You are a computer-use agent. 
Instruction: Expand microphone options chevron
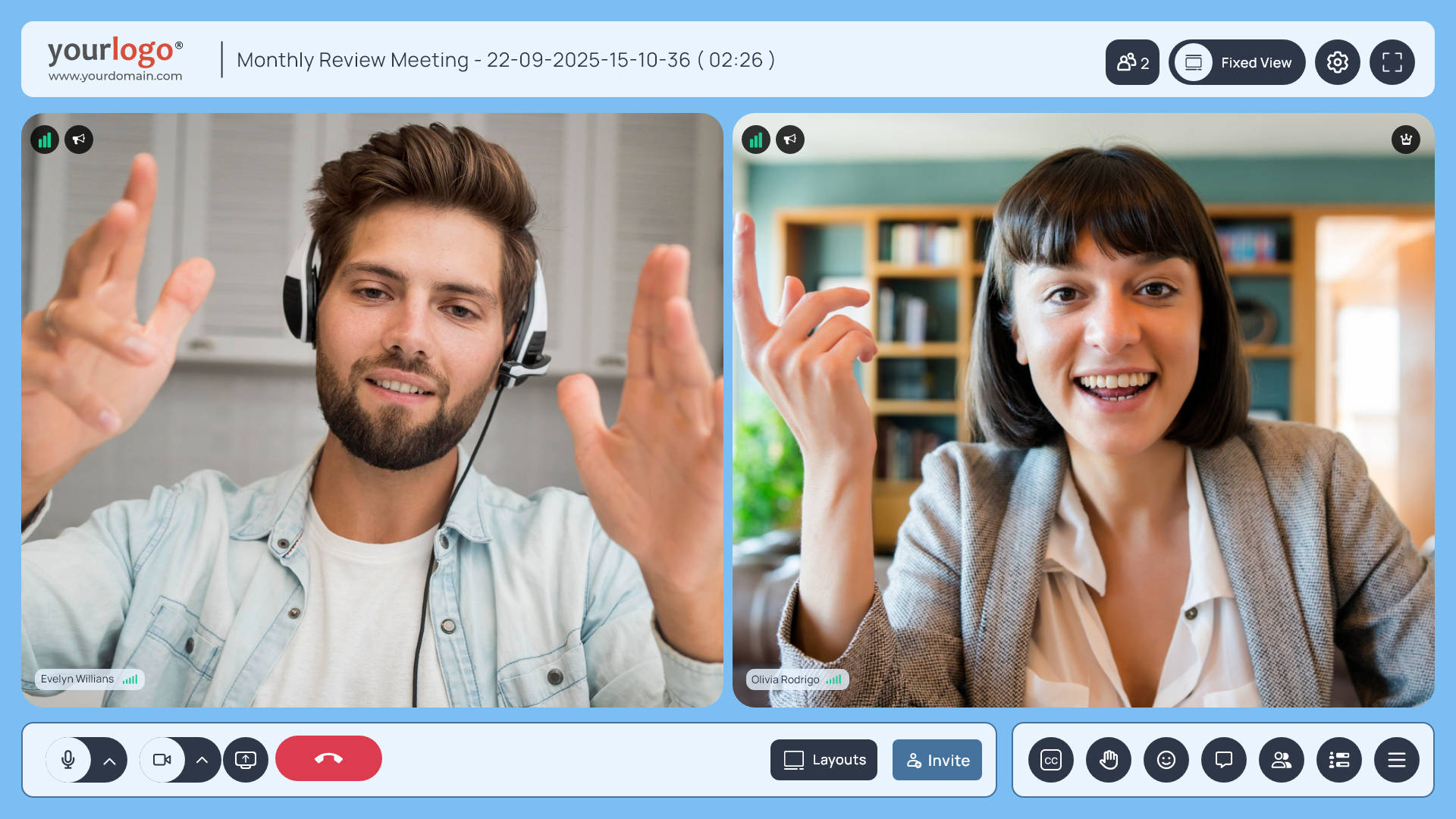tap(110, 761)
